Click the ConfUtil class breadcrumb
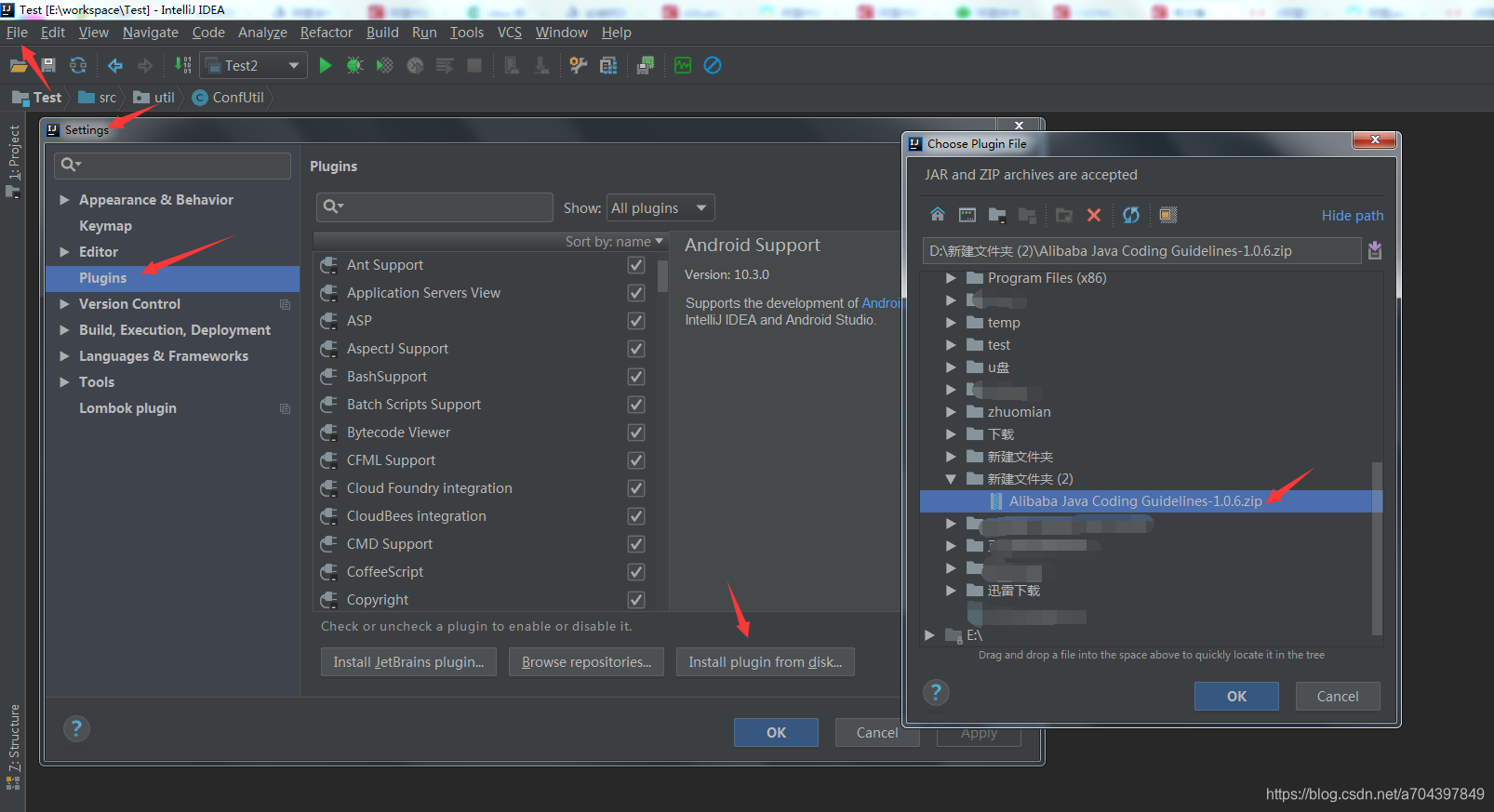The image size is (1494, 812). (x=229, y=97)
